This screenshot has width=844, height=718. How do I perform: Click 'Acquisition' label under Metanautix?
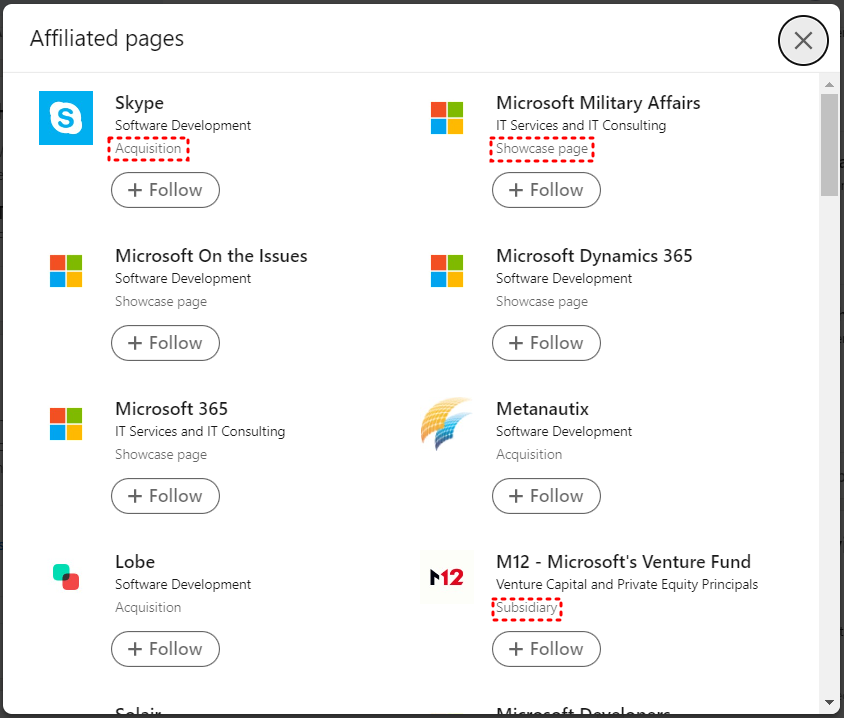click(529, 455)
